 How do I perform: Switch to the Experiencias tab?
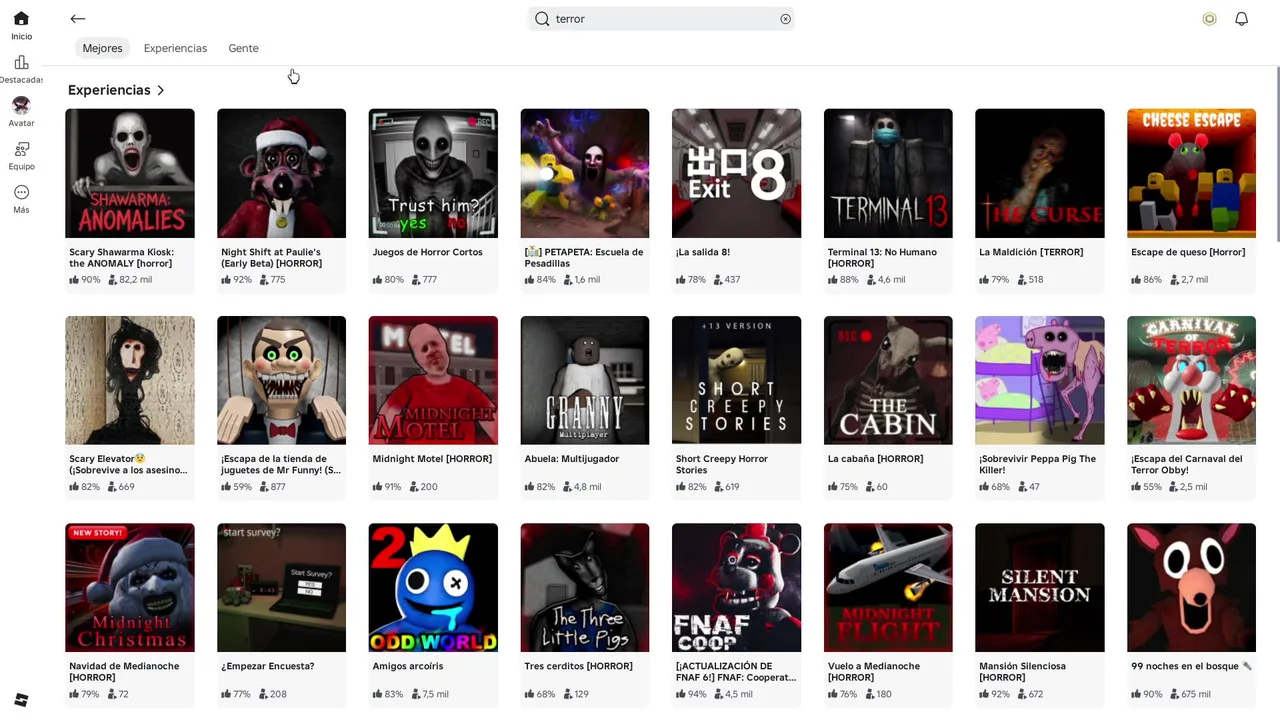(x=175, y=48)
